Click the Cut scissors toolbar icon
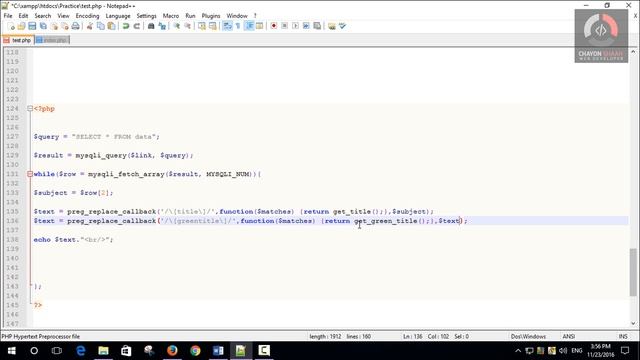The width and height of the screenshot is (640, 360). click(x=89, y=26)
